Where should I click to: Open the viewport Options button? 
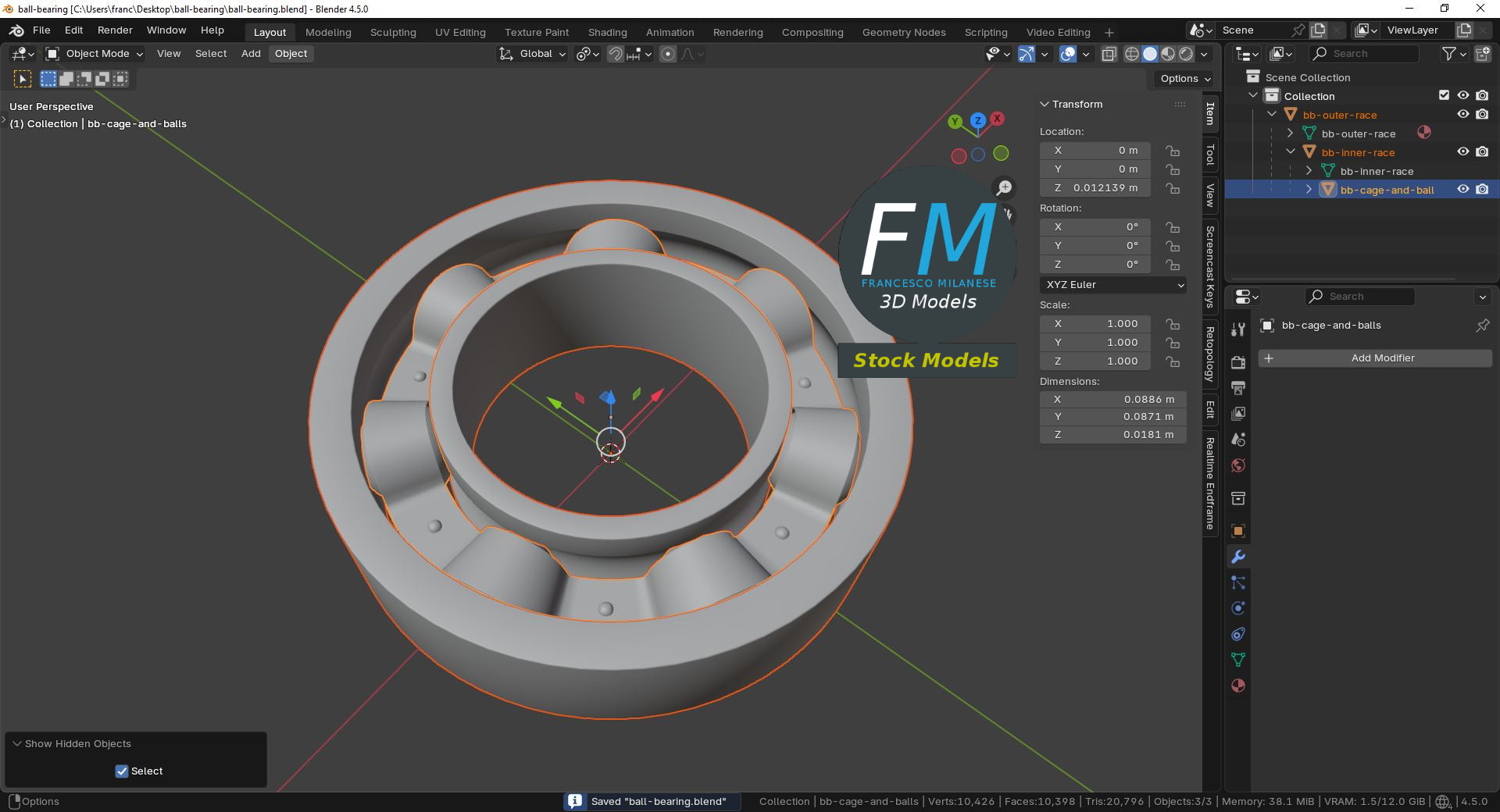pyautogui.click(x=1184, y=79)
